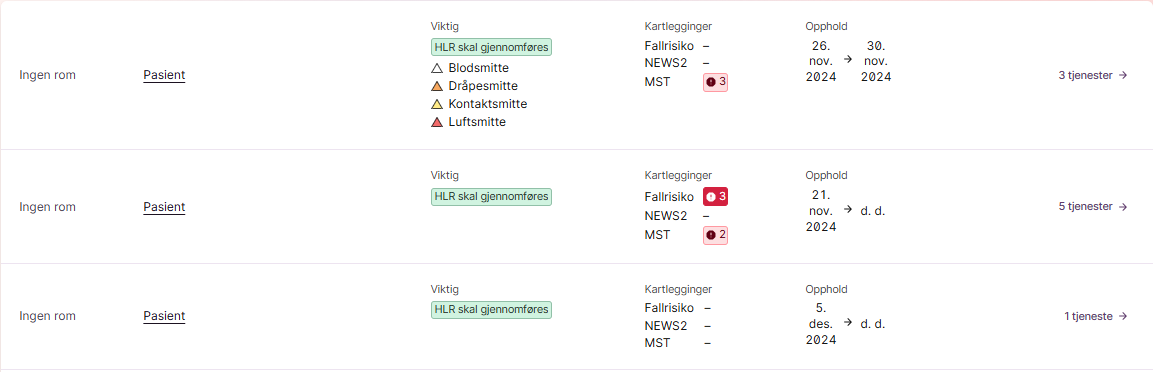1153x372 pixels.
Task: Click first row's HLR skal gjennomføres tag
Action: [x=491, y=47]
